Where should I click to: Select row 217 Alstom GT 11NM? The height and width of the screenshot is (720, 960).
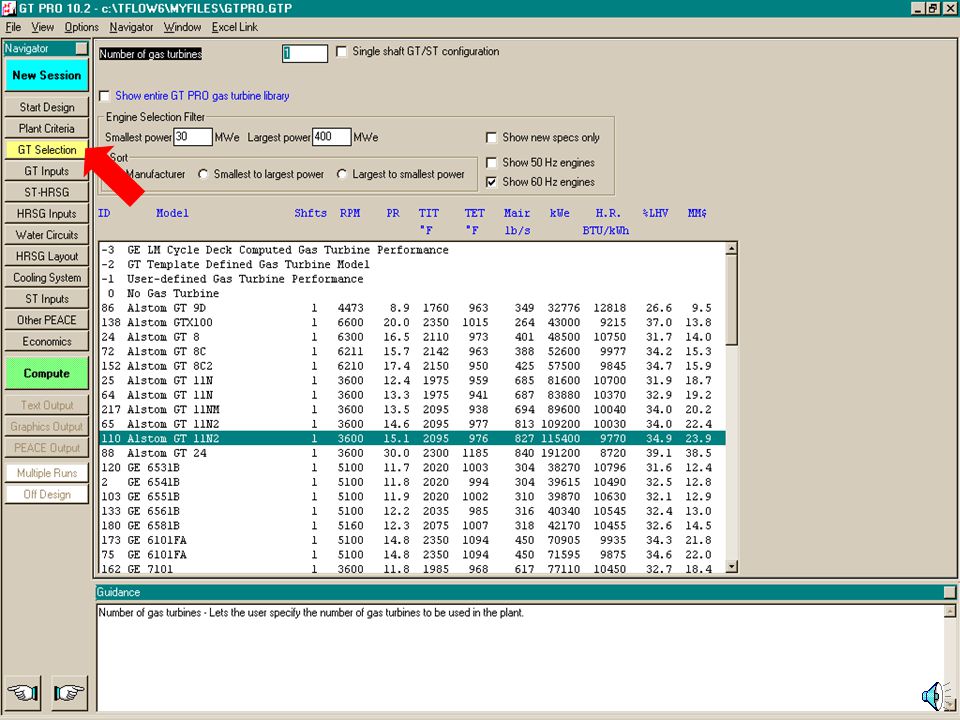click(412, 410)
